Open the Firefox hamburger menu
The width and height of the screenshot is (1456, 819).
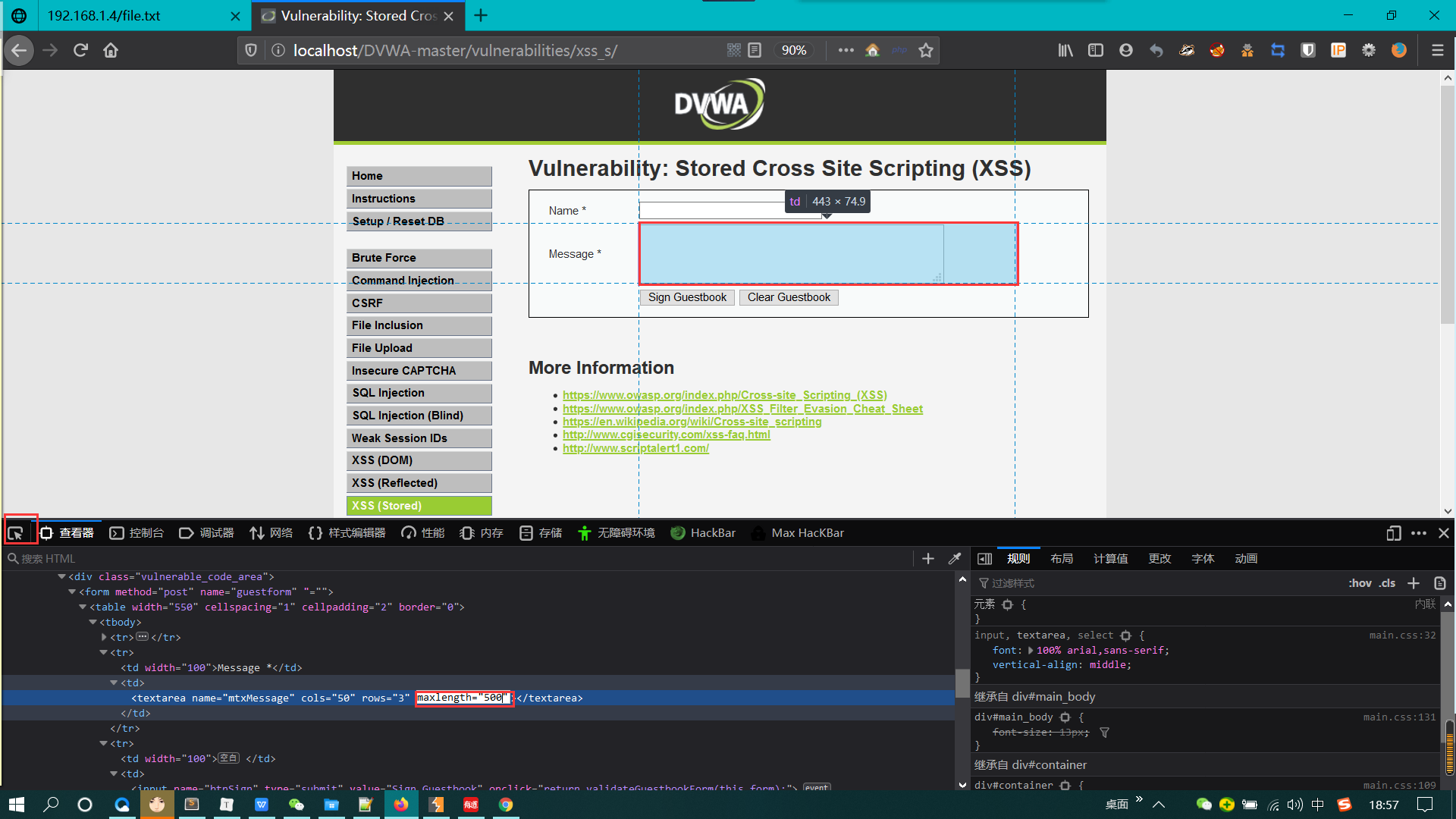point(1438,50)
